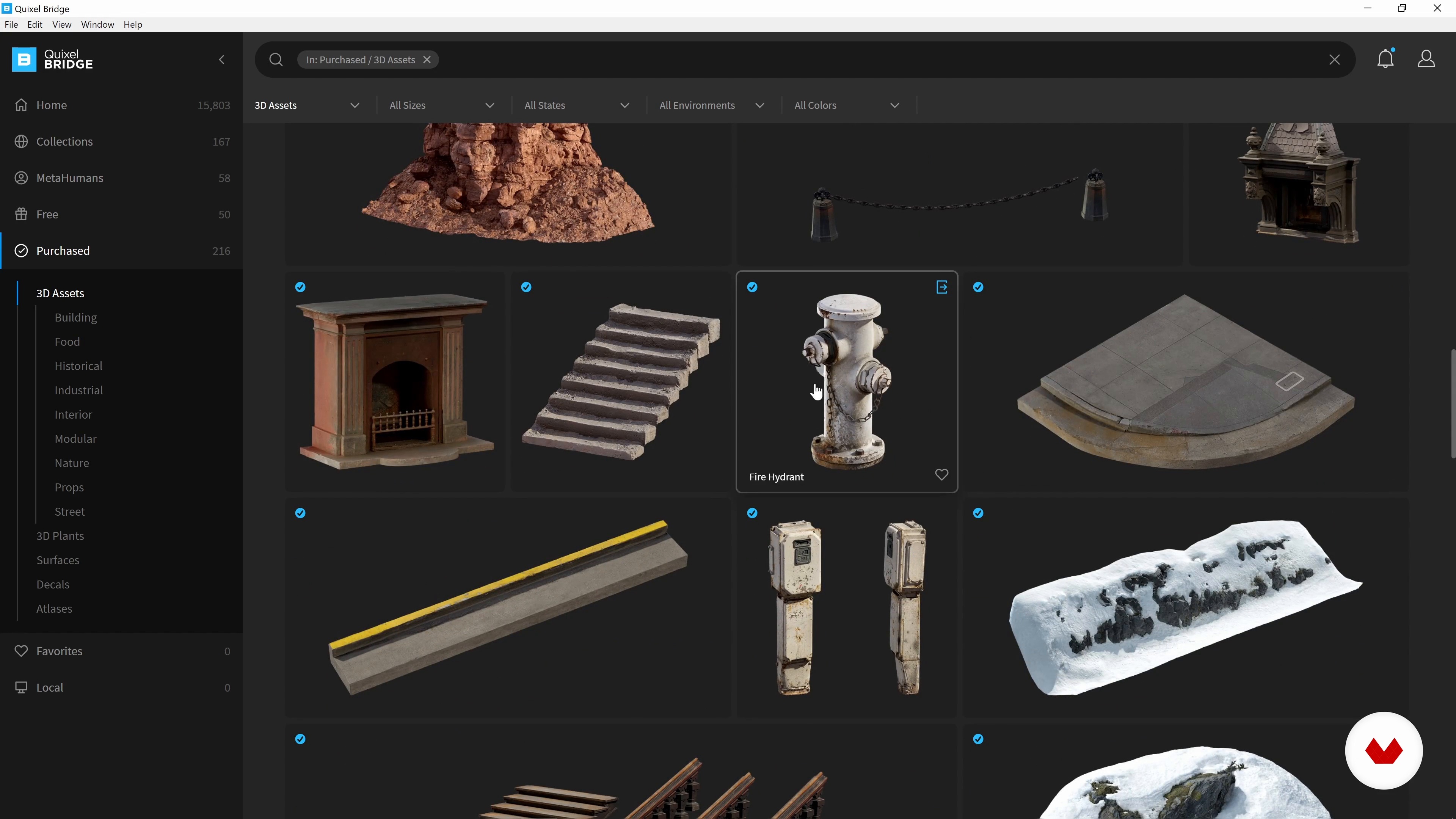Open Surfaces category

click(58, 560)
